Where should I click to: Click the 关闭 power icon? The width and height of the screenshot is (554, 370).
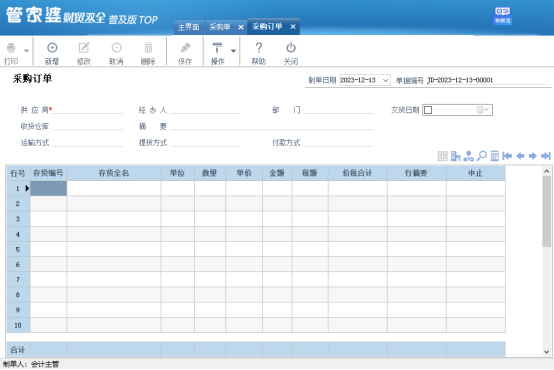coord(291,48)
